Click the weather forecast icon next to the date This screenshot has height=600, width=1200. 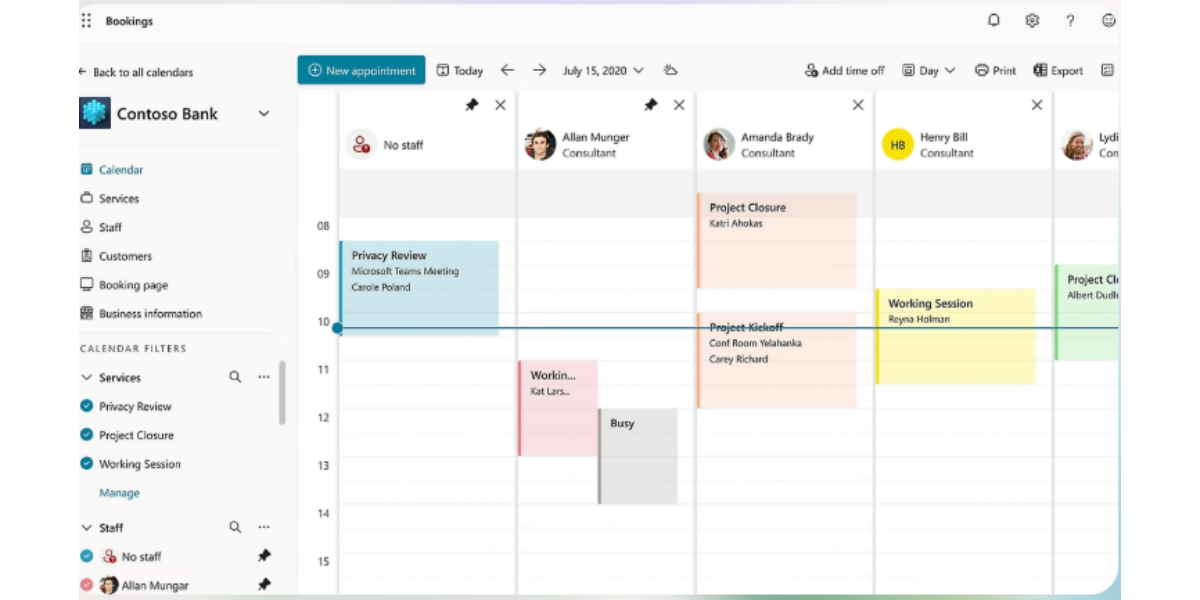[x=670, y=70]
